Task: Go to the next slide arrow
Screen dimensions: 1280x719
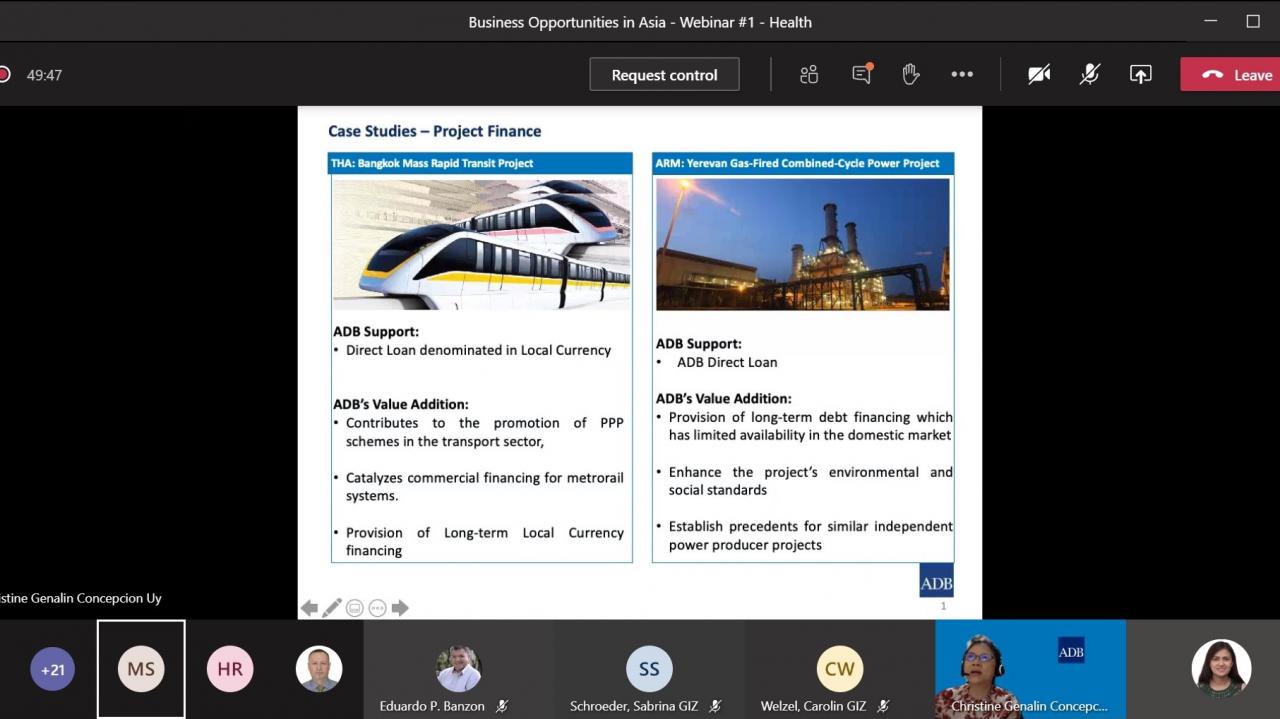Action: pyautogui.click(x=400, y=608)
